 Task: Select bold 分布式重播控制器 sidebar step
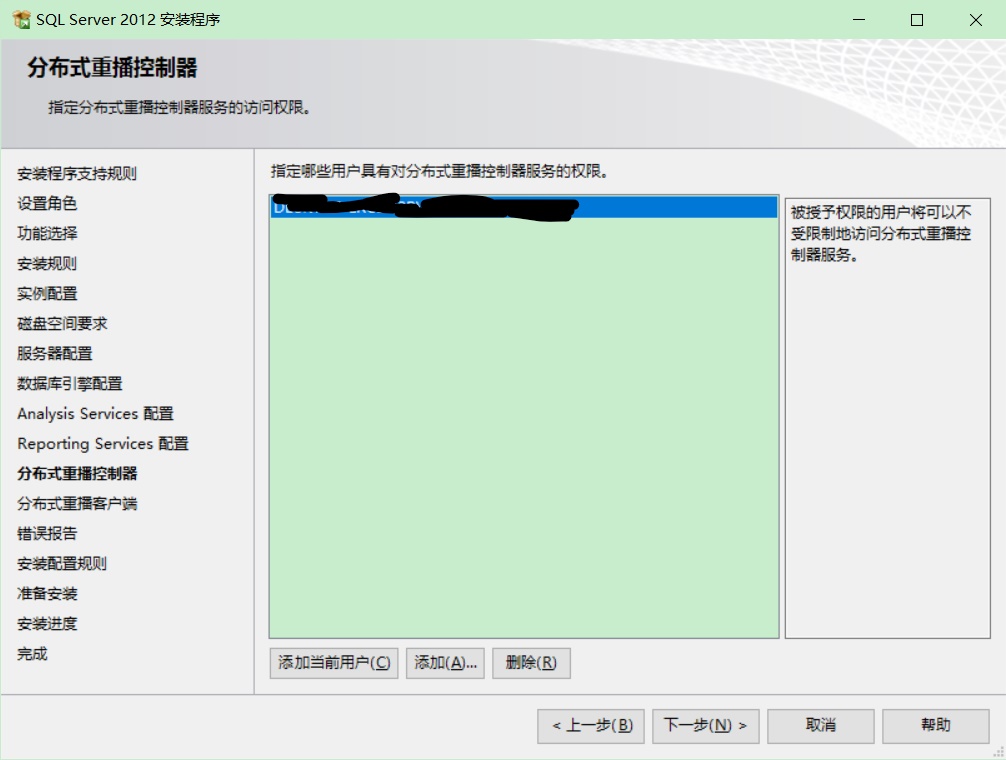tap(77, 473)
